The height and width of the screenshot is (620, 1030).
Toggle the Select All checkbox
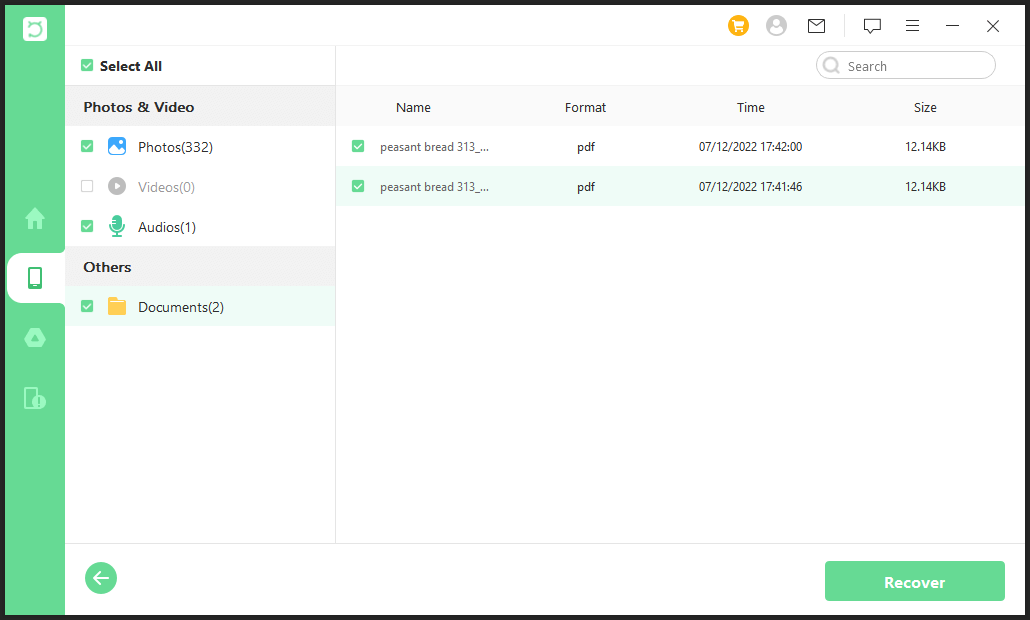coord(87,66)
